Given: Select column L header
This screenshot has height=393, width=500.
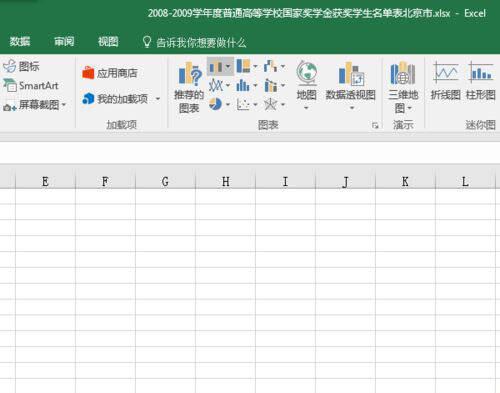Looking at the screenshot, I should pos(465,181).
